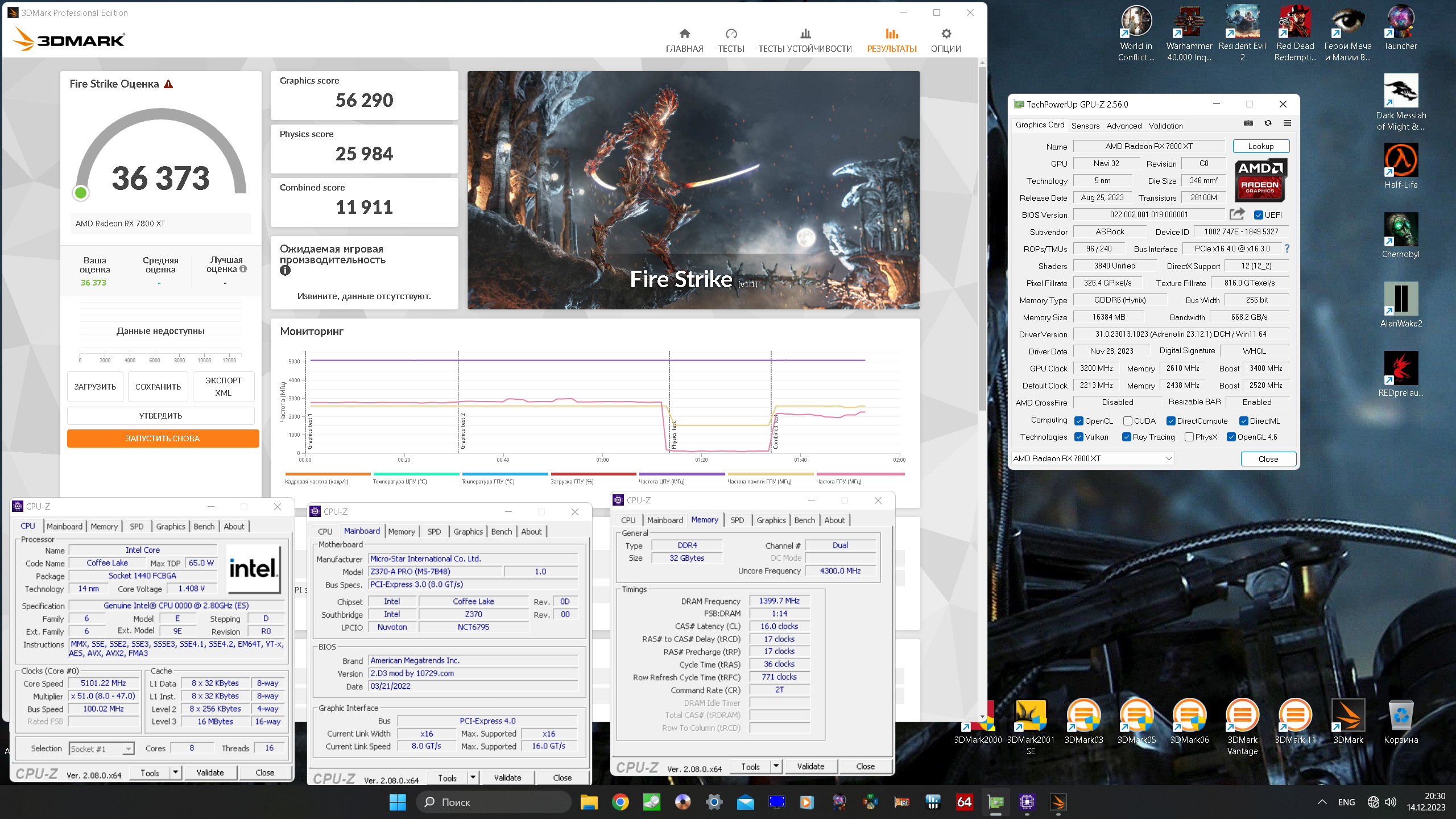Toggle the PhysX checkbox in GPU-Z
This screenshot has width=1456, height=819.
click(x=1189, y=437)
